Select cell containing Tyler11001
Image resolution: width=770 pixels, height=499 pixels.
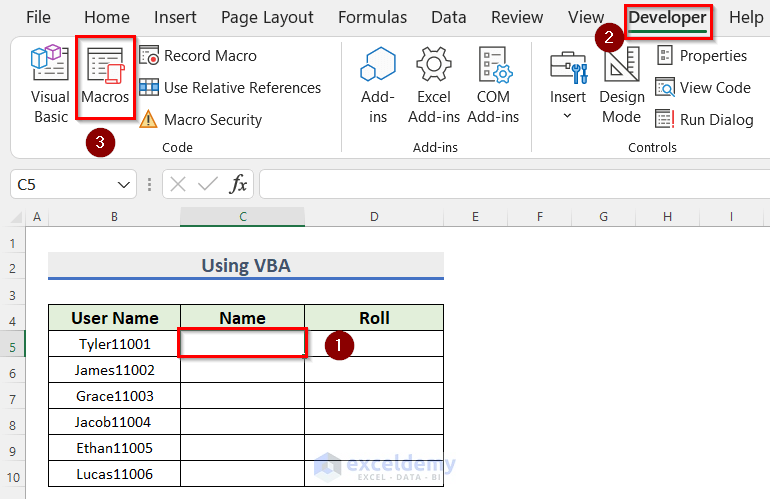(x=114, y=344)
